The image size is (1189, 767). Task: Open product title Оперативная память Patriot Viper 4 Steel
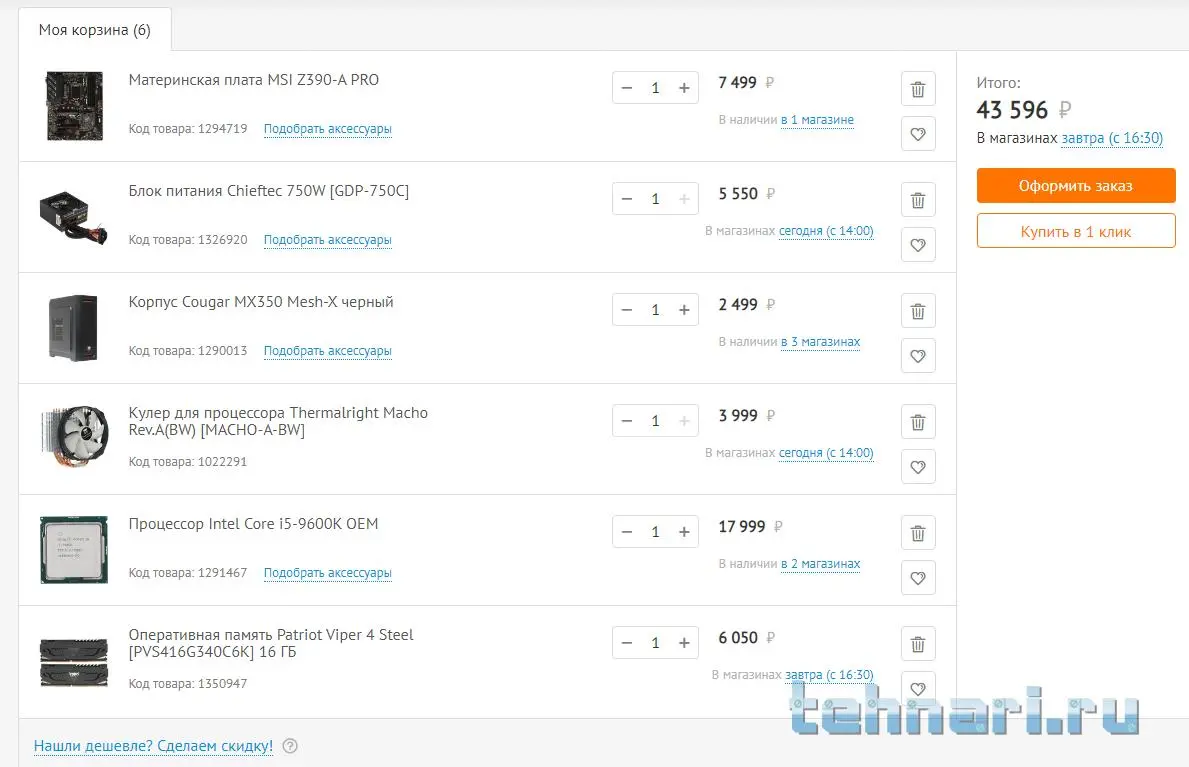tap(271, 643)
